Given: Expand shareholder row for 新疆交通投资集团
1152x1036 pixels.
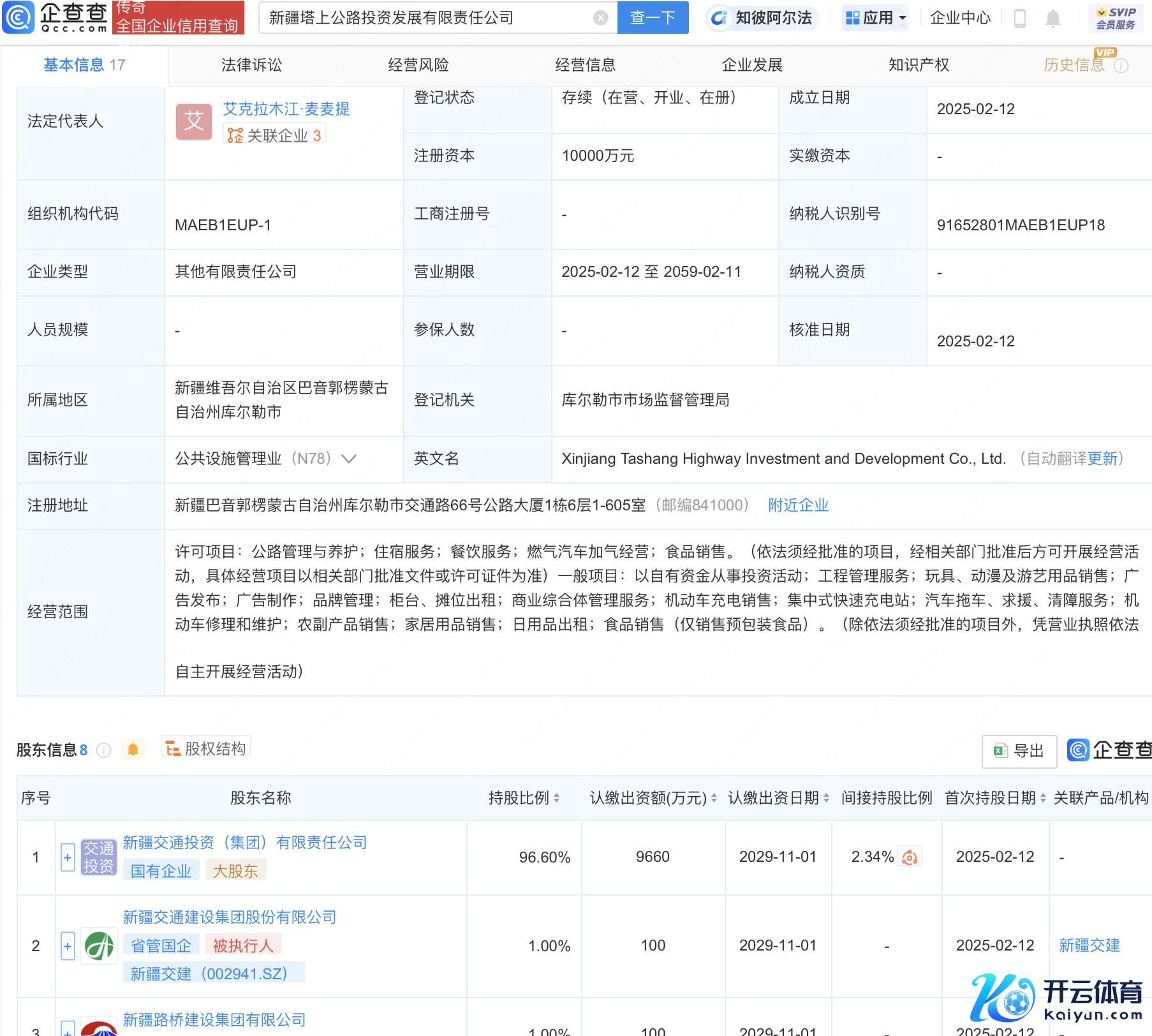Looking at the screenshot, I should click(68, 857).
